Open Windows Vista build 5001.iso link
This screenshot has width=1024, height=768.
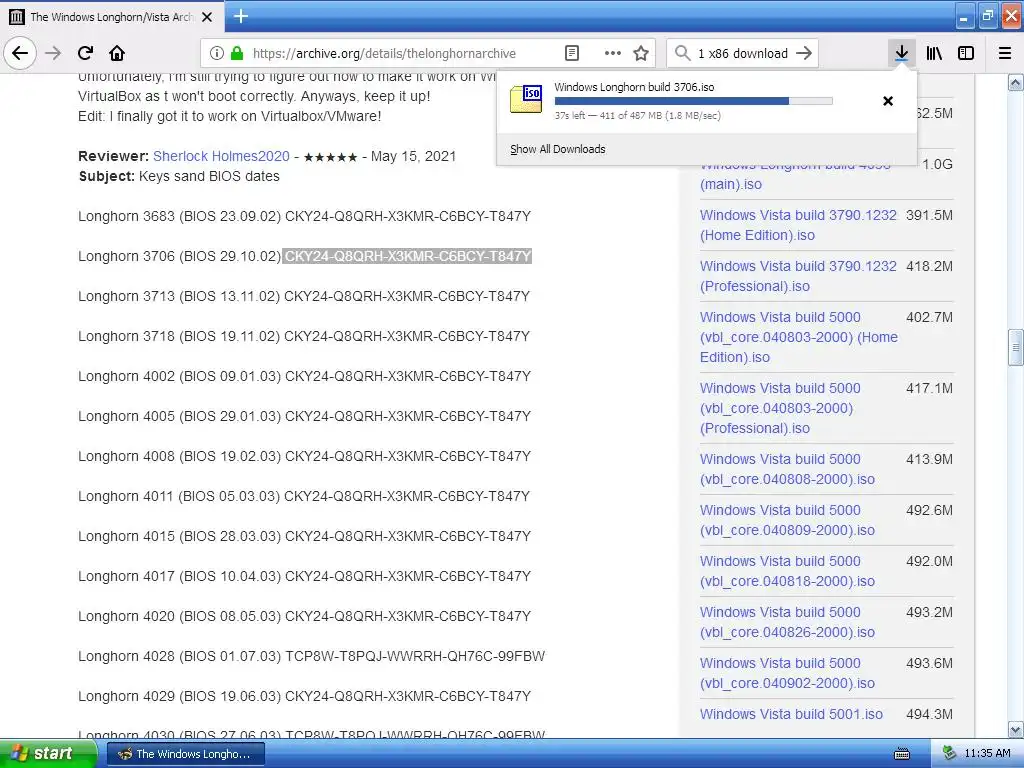791,714
